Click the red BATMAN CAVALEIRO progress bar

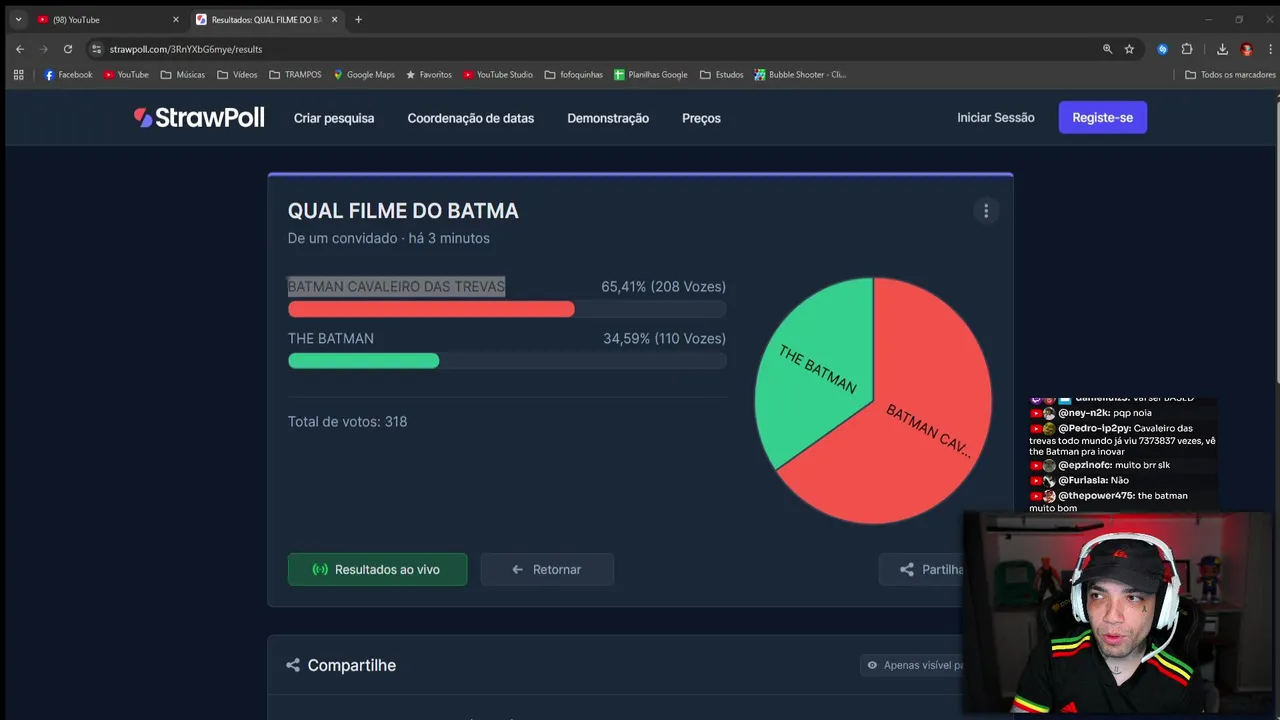[x=431, y=310]
